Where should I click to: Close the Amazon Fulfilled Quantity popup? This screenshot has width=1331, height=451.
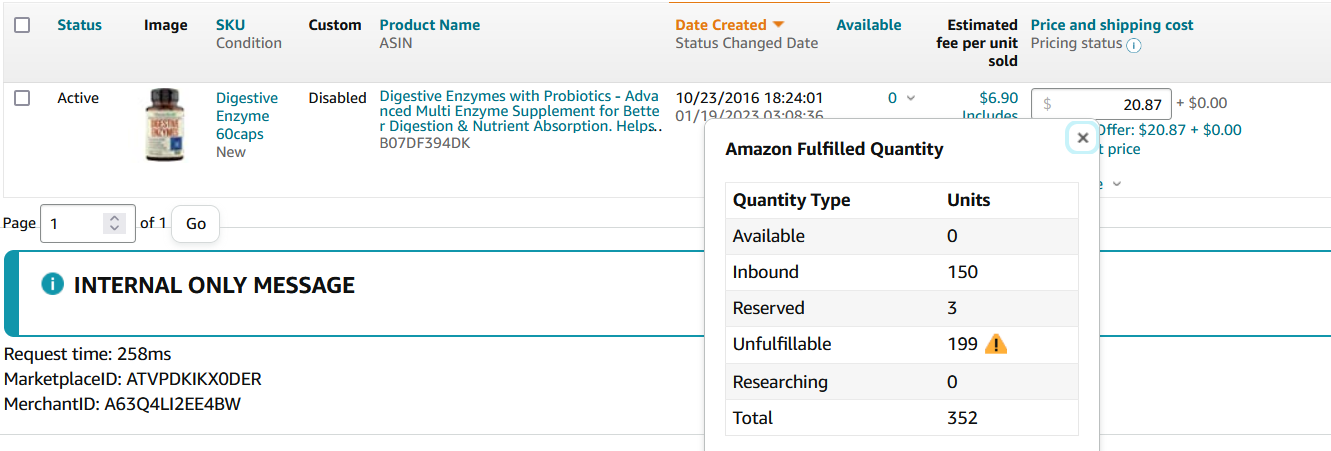click(x=1082, y=138)
